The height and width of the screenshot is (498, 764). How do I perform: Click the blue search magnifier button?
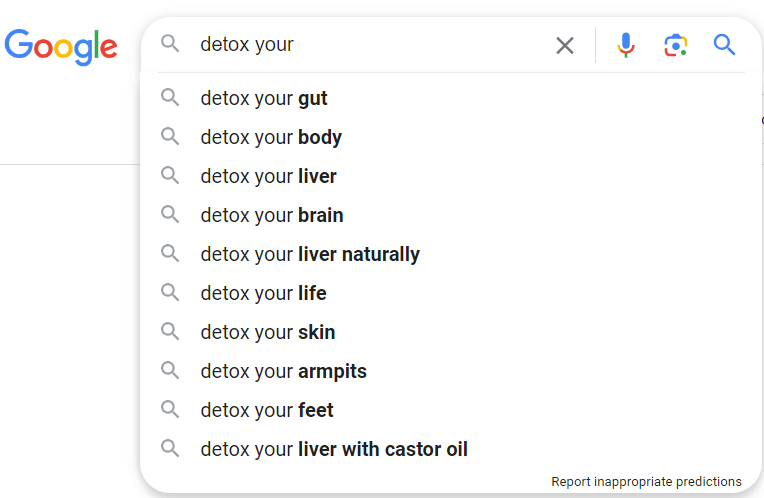click(x=724, y=45)
